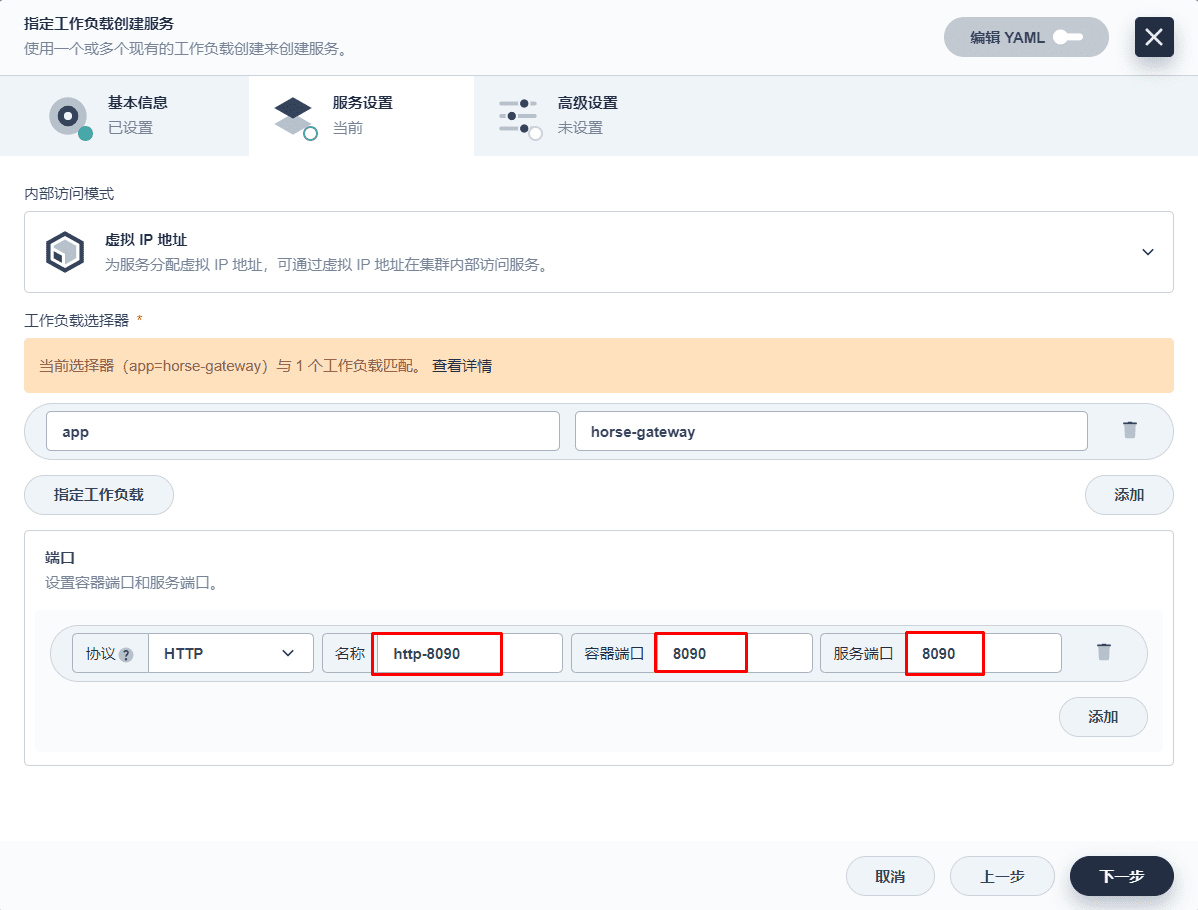This screenshot has width=1198, height=910.
Task: Open the 基本信息 step tab
Action: point(125,116)
